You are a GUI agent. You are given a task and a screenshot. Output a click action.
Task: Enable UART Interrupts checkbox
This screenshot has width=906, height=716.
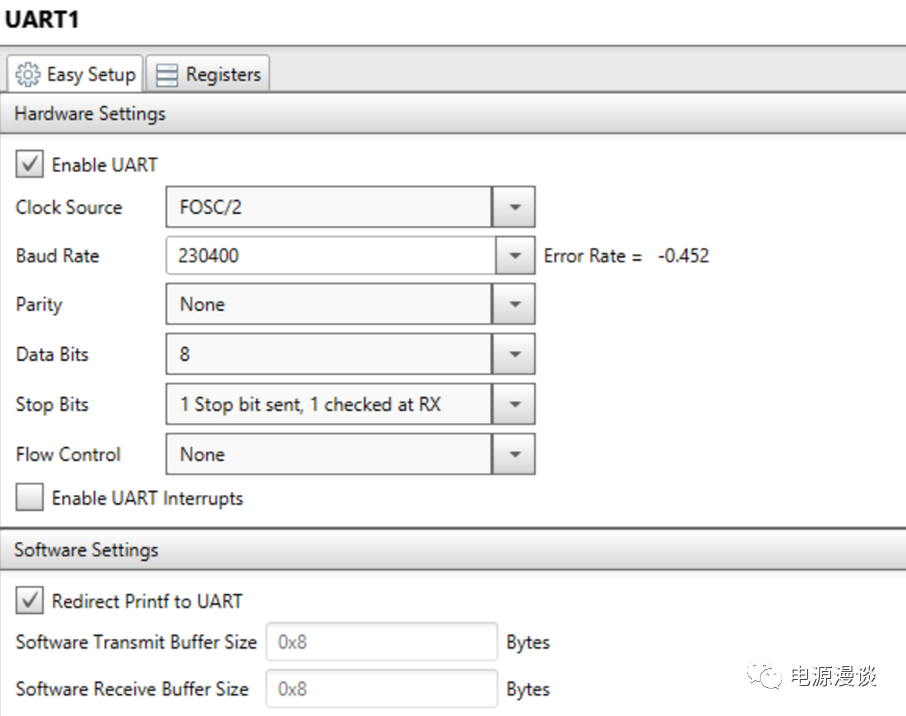[30, 498]
